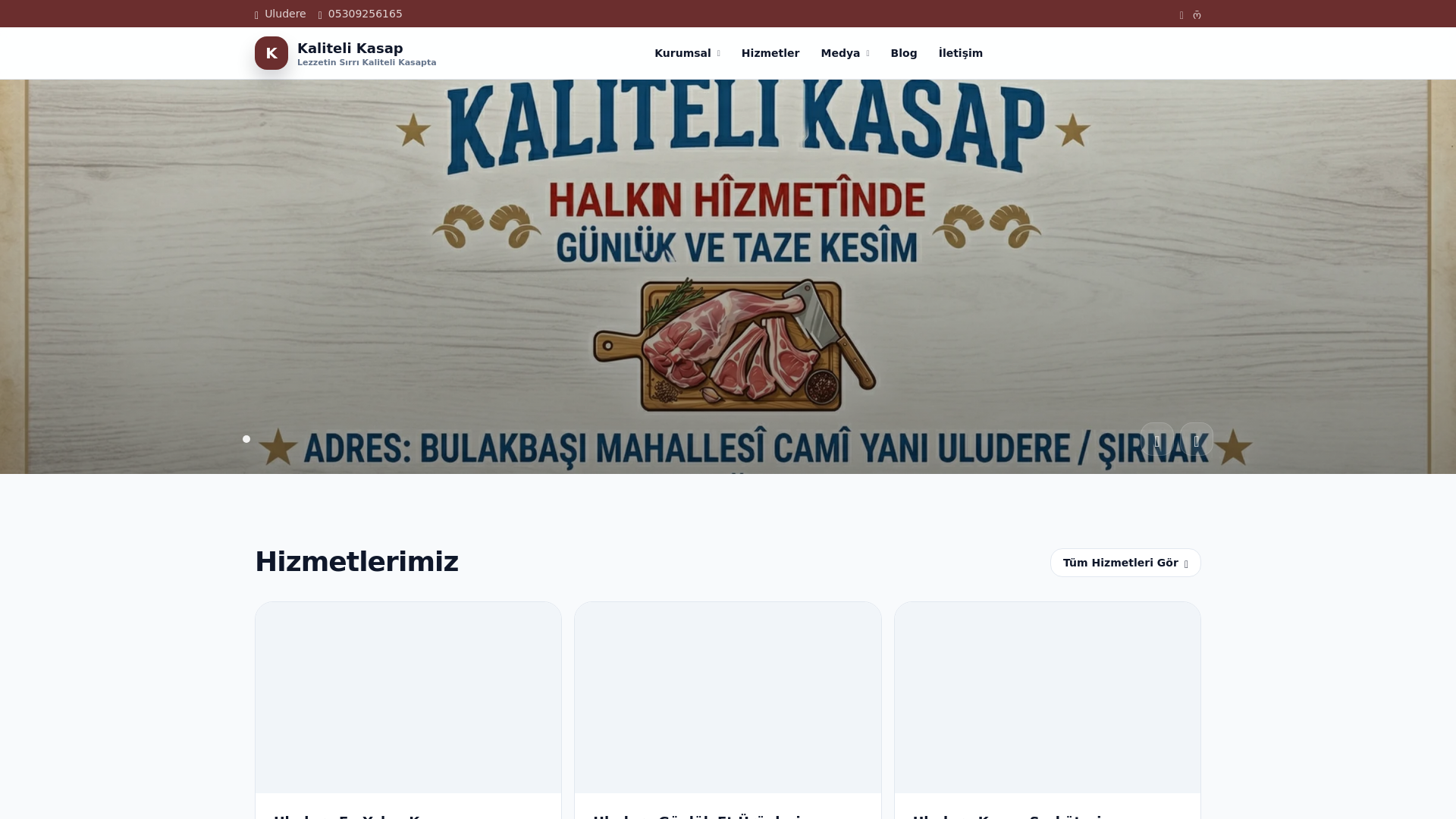The width and height of the screenshot is (1456, 819).
Task: Open the Kaliteli Kasap site title link
Action: click(x=350, y=48)
